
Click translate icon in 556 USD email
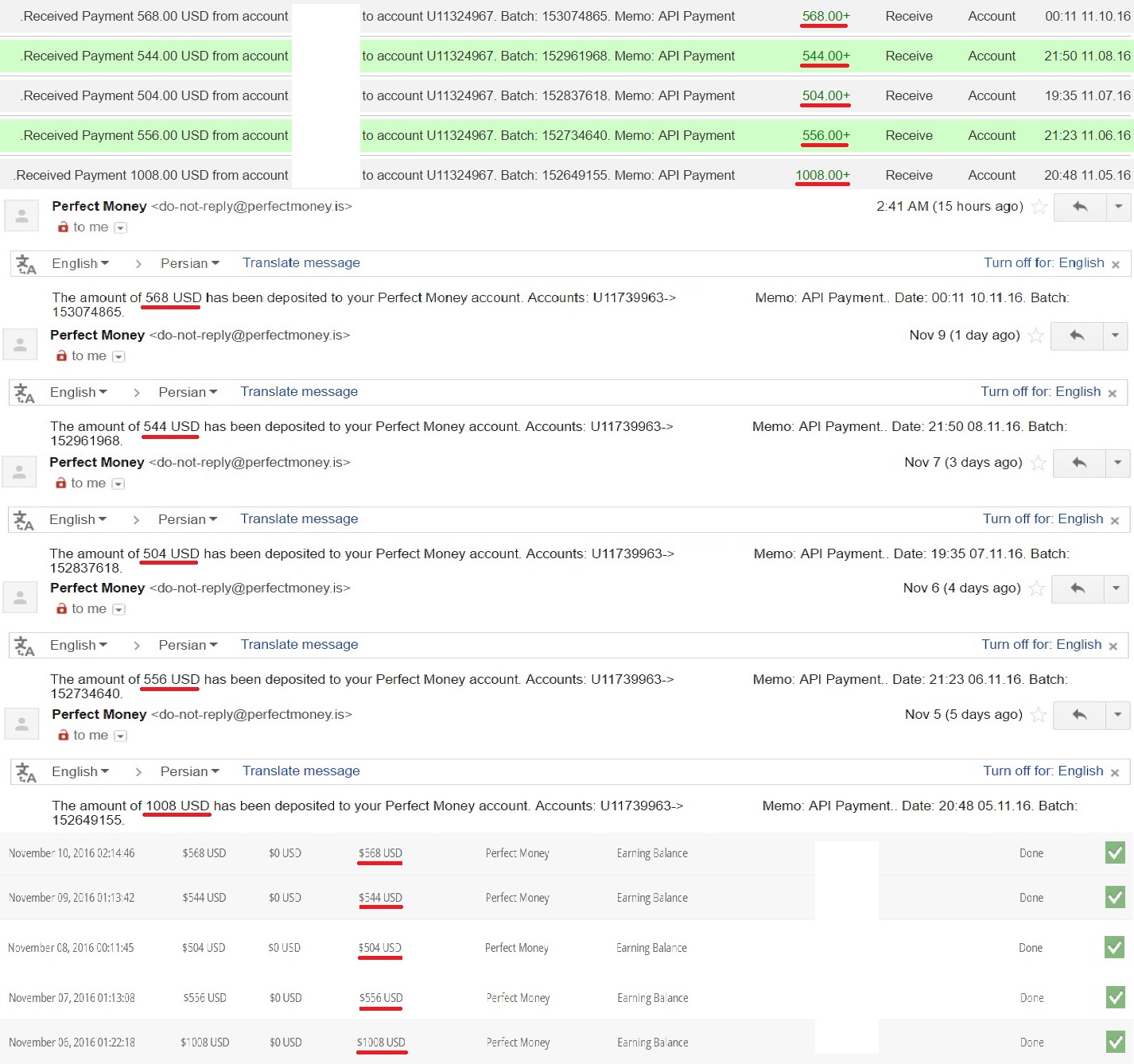[25, 646]
